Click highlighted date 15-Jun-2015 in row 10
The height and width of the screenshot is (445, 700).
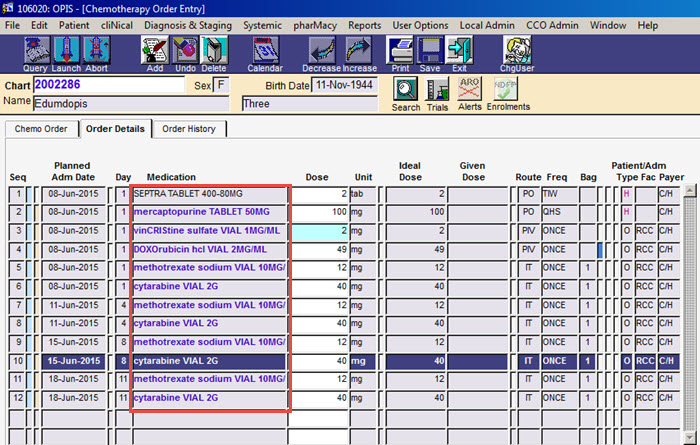(x=73, y=361)
